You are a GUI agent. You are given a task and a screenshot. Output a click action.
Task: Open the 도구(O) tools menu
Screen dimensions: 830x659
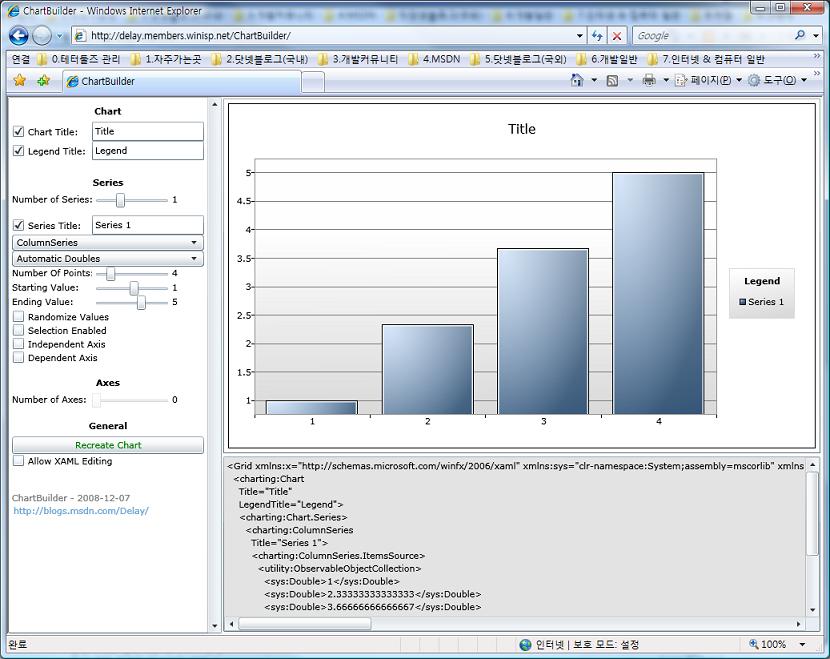779,80
